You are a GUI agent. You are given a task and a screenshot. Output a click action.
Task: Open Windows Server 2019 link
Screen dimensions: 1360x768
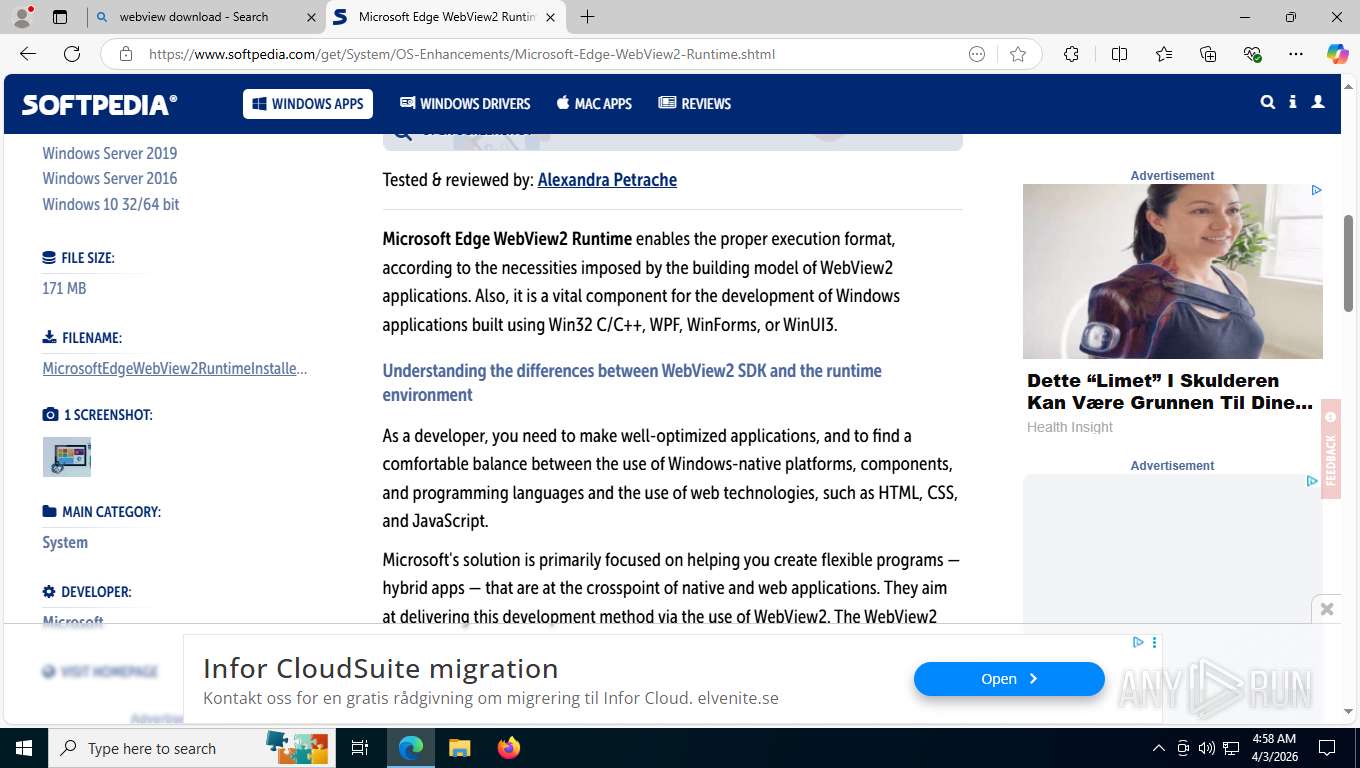pos(110,153)
